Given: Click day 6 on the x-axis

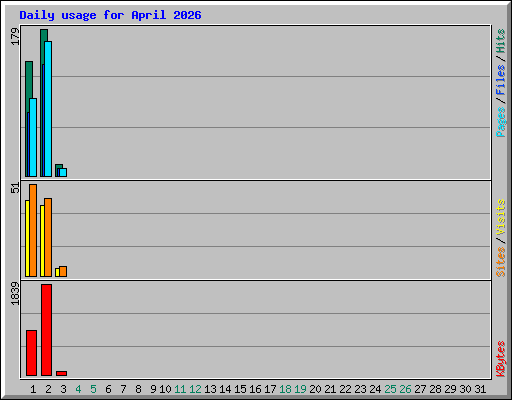Looking at the screenshot, I should (x=108, y=389).
